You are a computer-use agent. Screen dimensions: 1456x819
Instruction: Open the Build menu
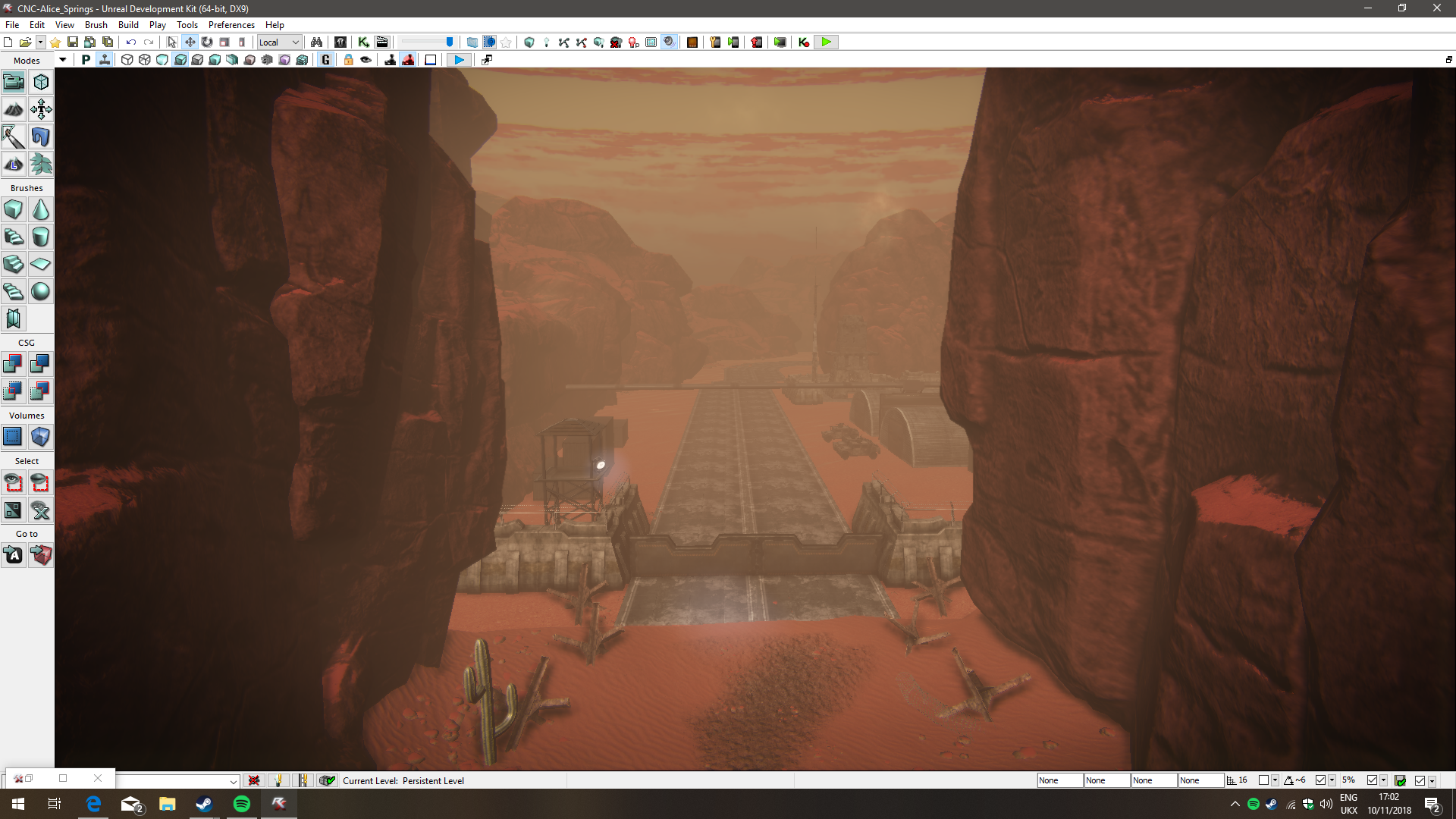coord(128,25)
